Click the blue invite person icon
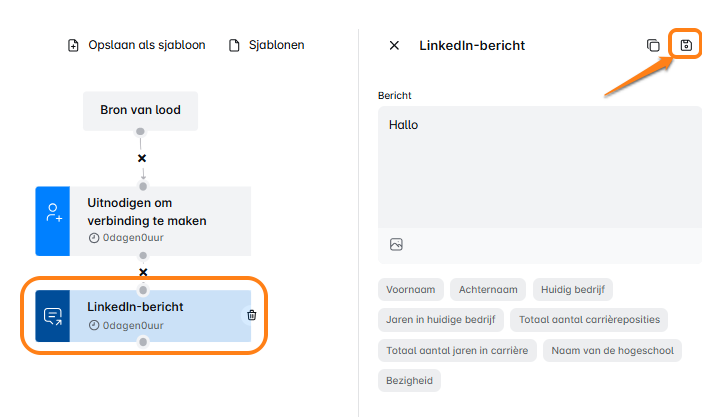This screenshot has width=702, height=417. [52, 214]
